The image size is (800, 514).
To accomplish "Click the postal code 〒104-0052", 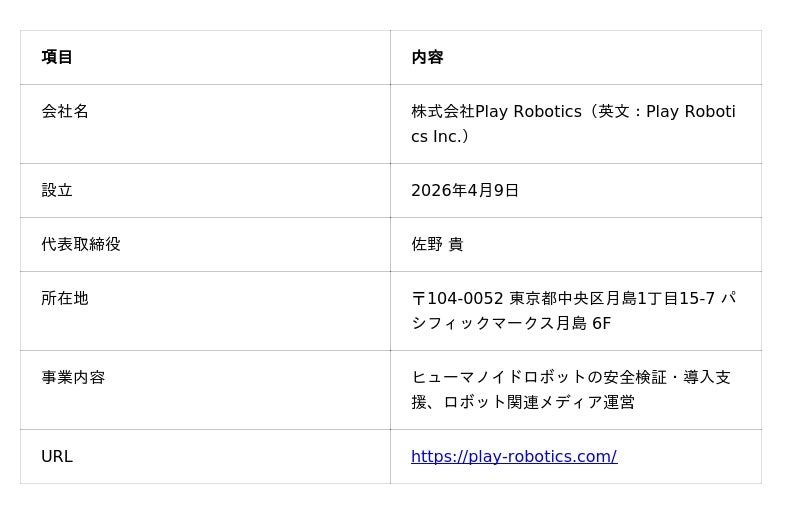I will (457, 298).
